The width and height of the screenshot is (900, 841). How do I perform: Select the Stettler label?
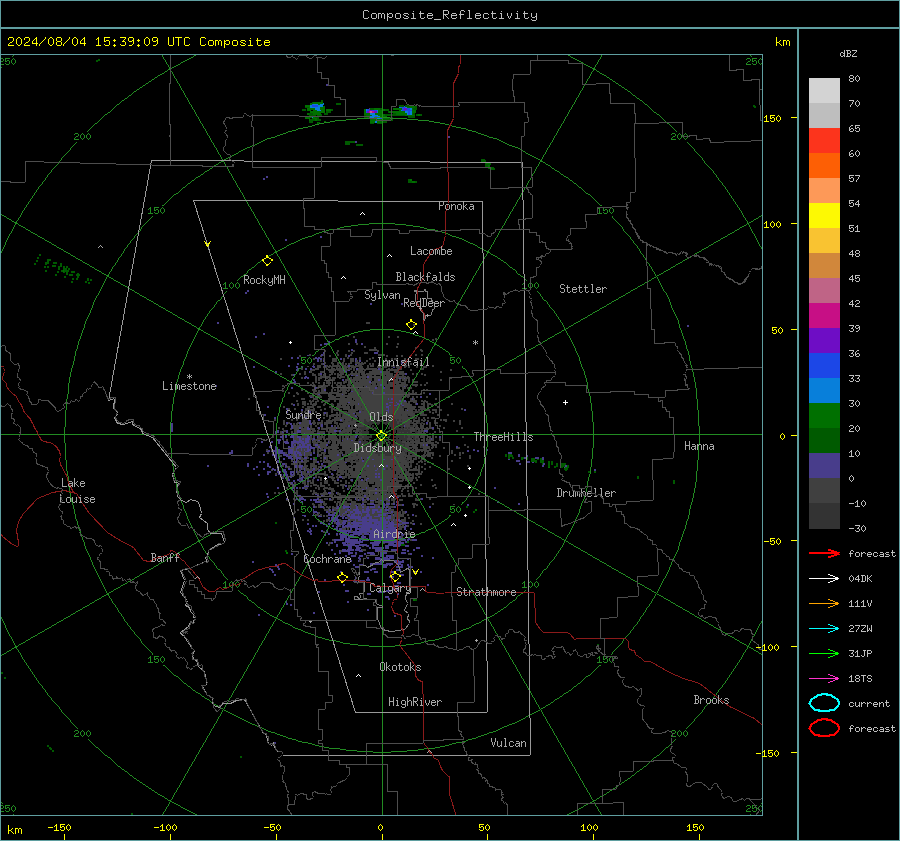tap(583, 289)
